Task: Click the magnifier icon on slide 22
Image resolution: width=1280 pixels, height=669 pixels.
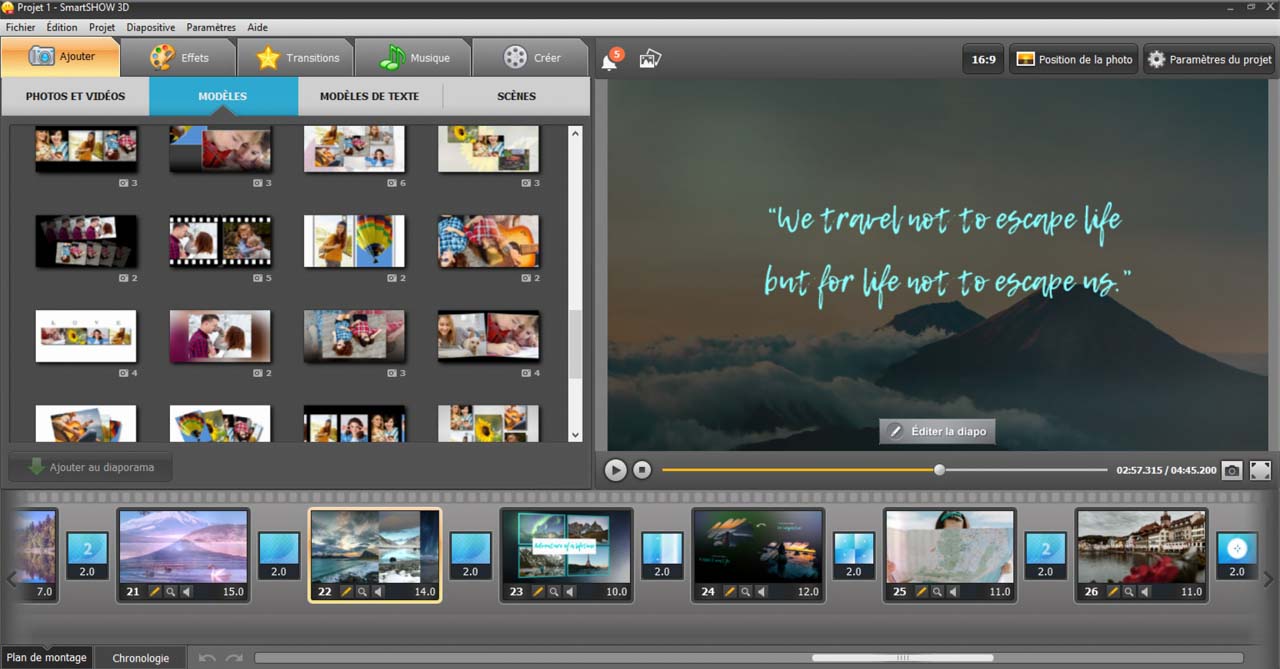Action: [x=362, y=592]
